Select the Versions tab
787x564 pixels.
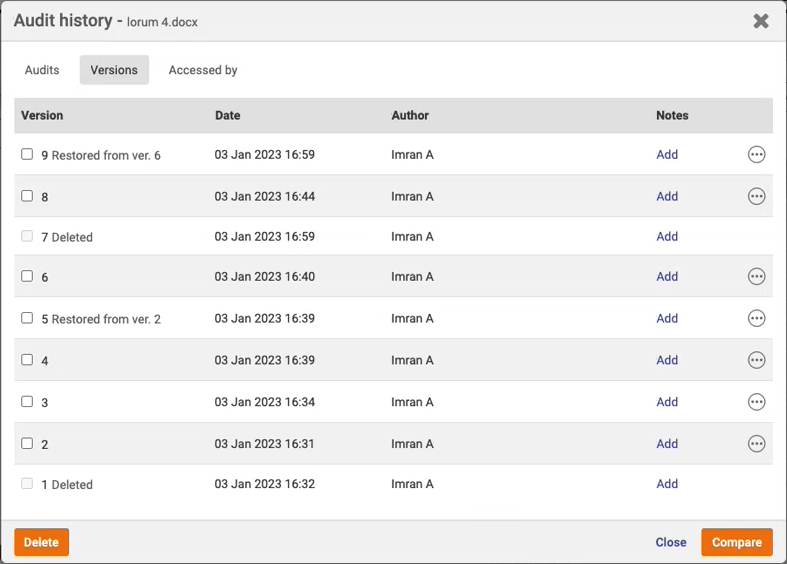pos(114,70)
